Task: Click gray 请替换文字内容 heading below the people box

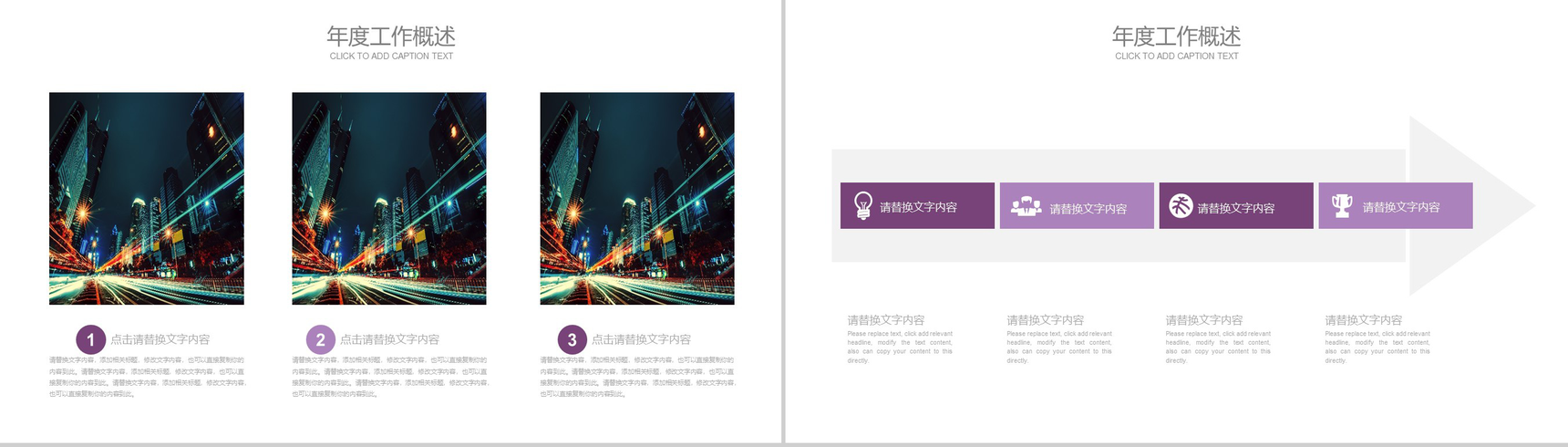Action: (1046, 320)
